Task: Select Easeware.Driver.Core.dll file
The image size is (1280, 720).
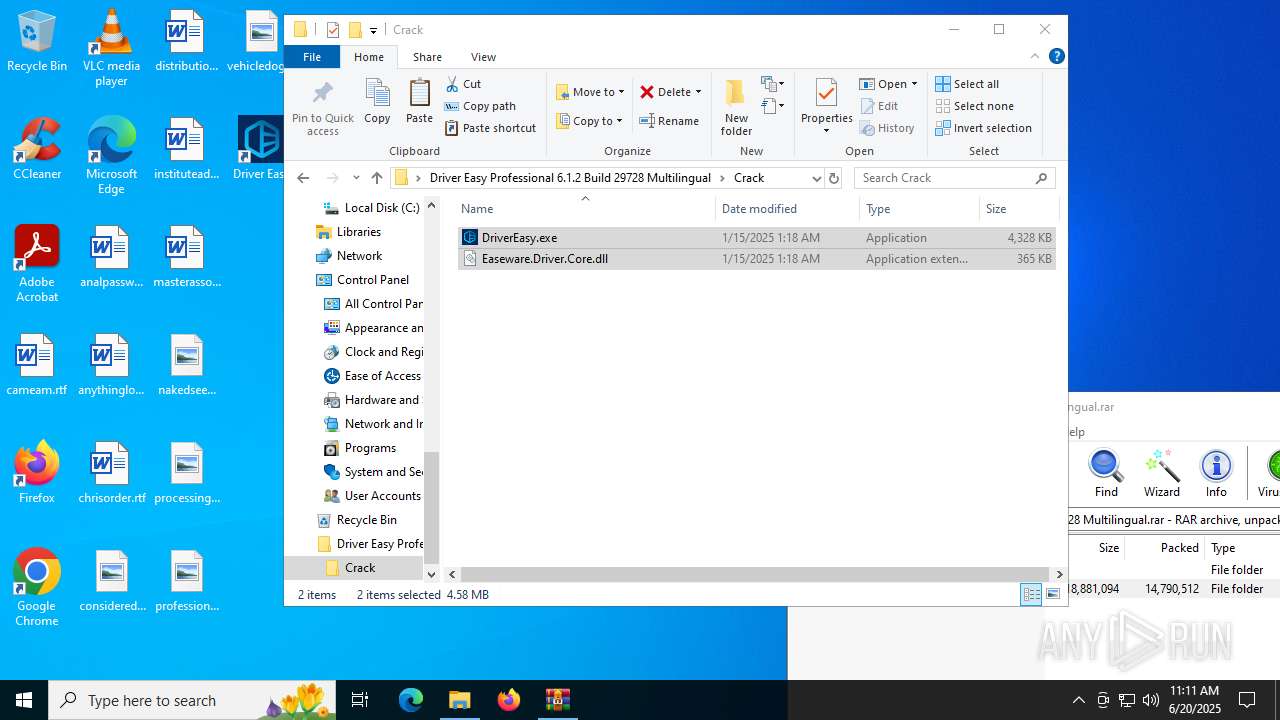Action: click(x=757, y=259)
